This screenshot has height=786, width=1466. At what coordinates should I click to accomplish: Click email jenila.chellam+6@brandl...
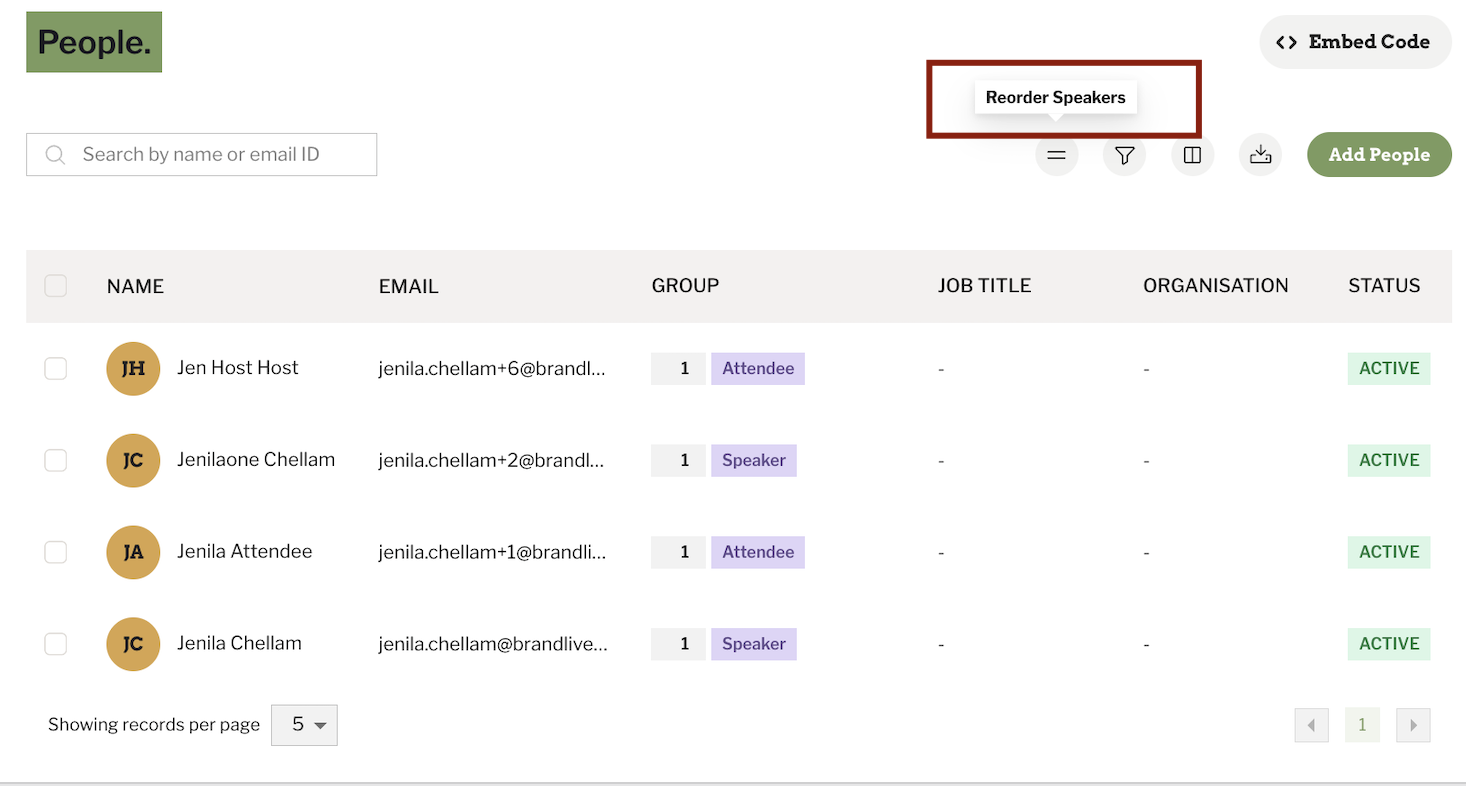492,368
